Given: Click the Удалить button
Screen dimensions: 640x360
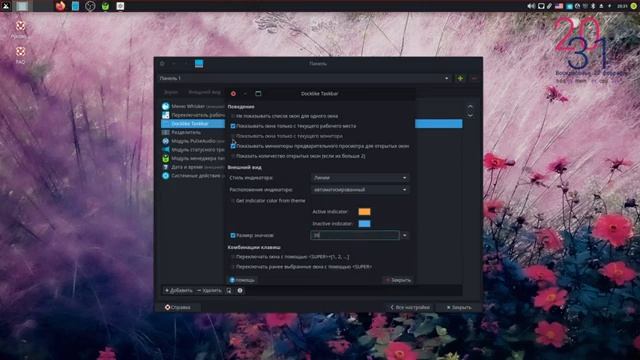Looking at the screenshot, I should tap(209, 291).
